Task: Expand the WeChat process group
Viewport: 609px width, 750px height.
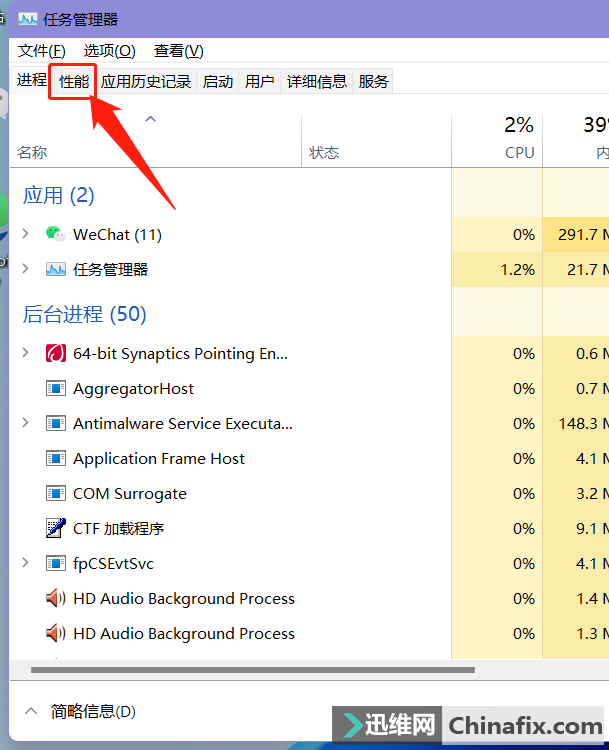Action: tap(26, 234)
